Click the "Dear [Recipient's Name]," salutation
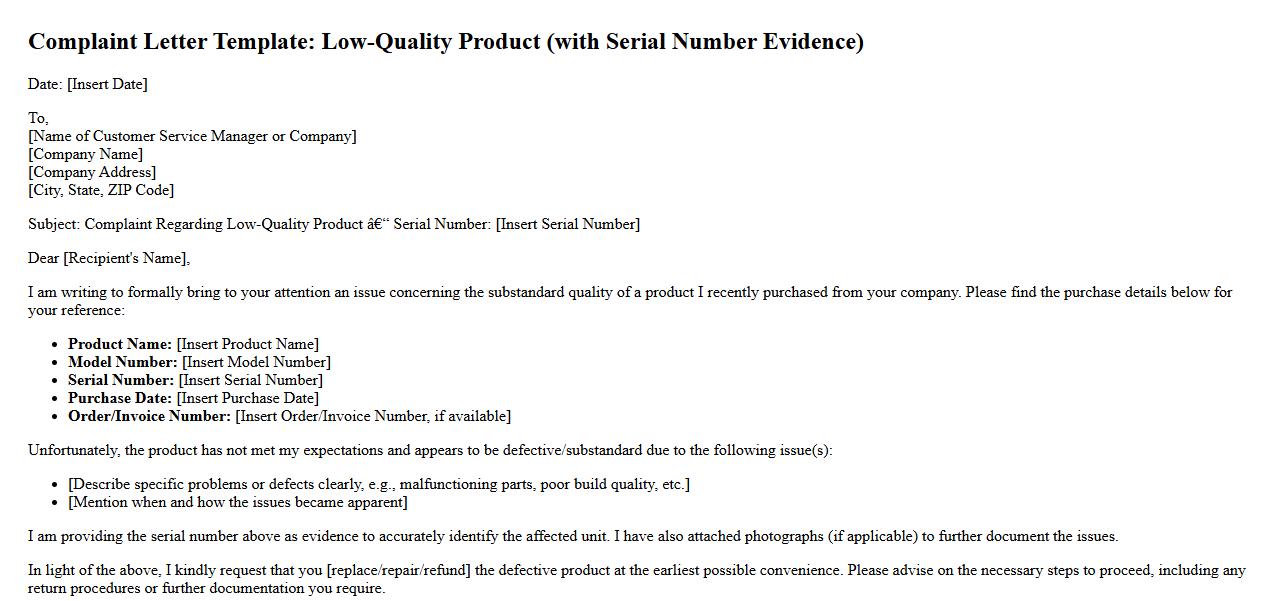The width and height of the screenshot is (1278, 601). 109,258
